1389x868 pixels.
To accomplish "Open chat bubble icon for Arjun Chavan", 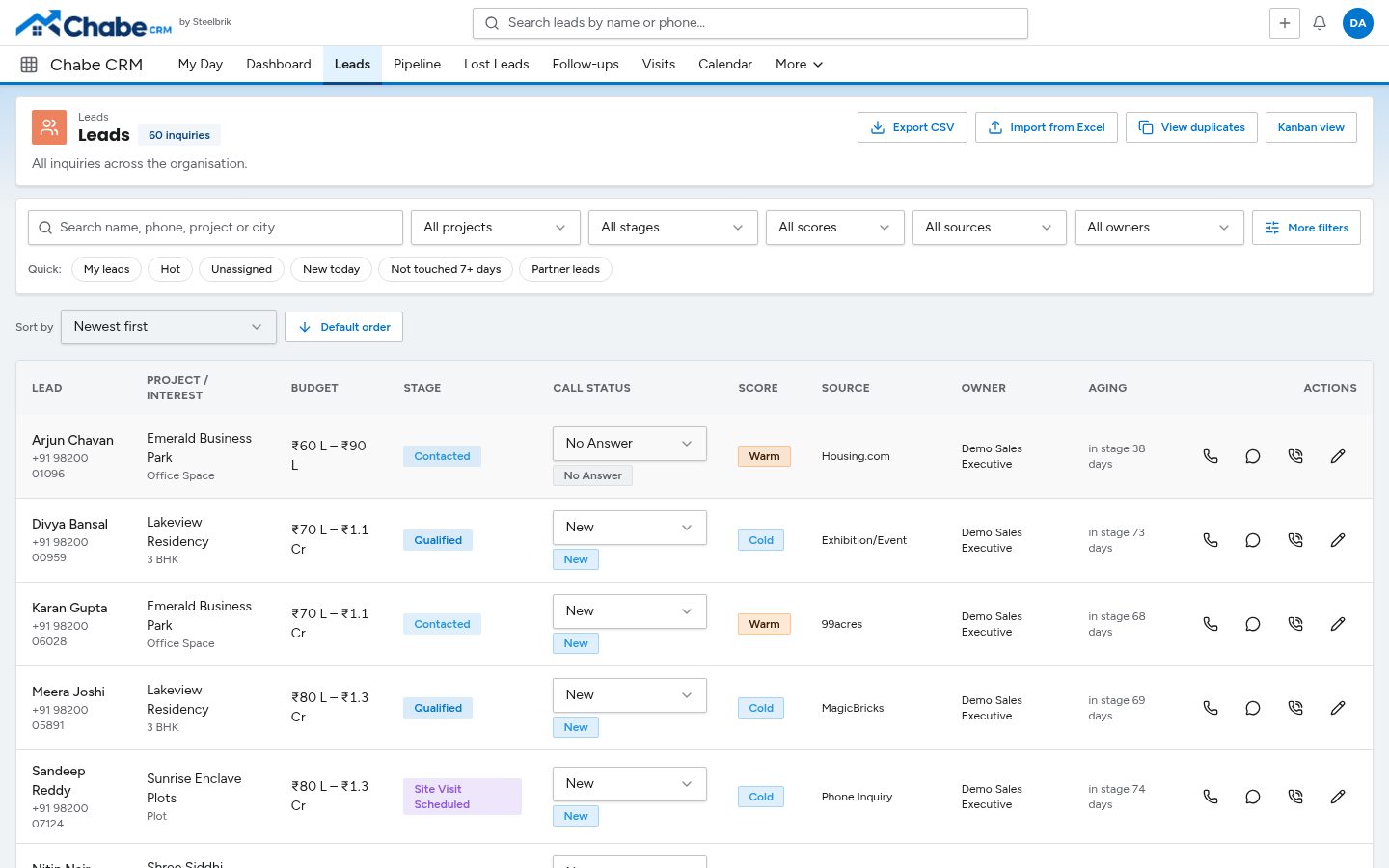I will [x=1253, y=456].
